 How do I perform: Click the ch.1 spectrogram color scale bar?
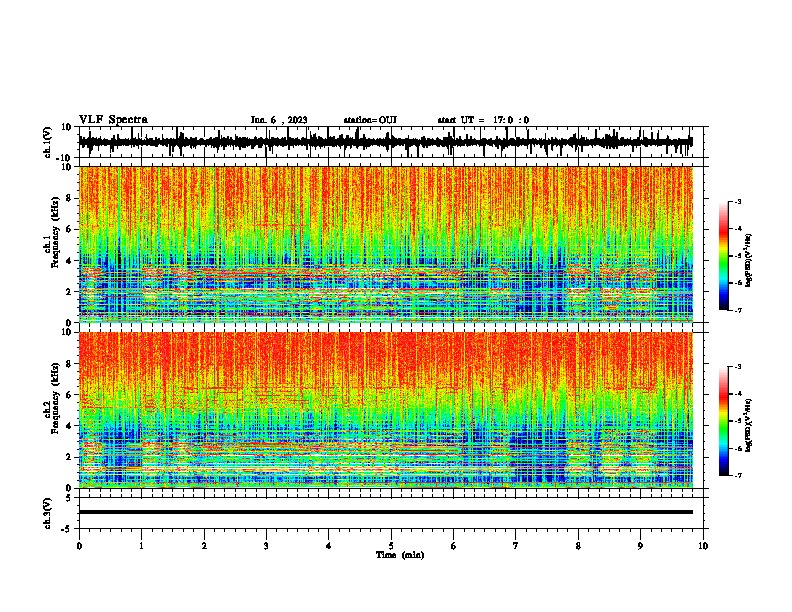point(724,256)
